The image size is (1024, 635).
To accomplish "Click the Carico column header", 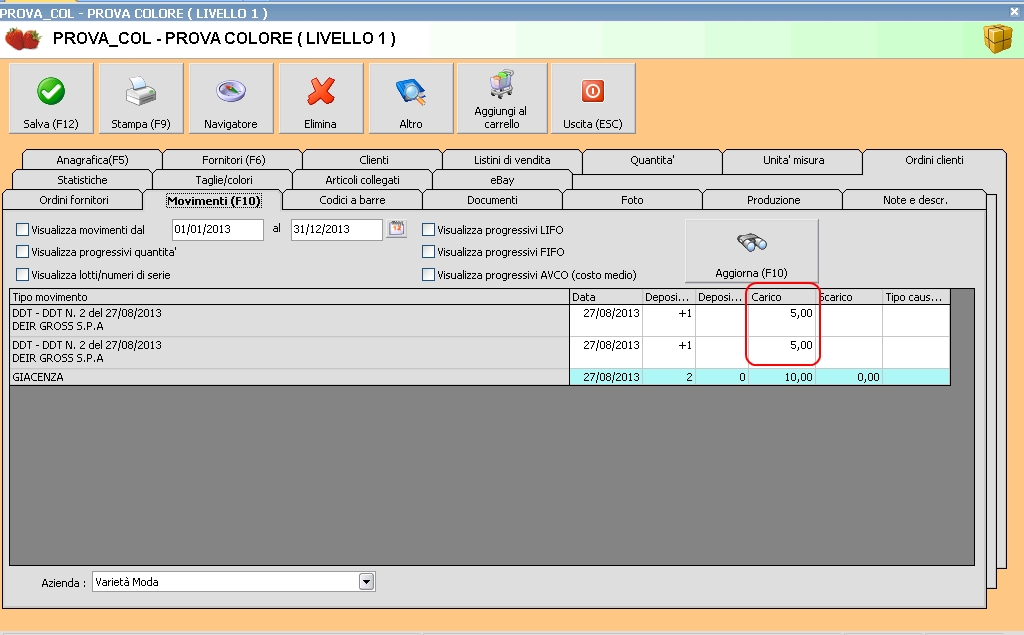I will click(782, 297).
